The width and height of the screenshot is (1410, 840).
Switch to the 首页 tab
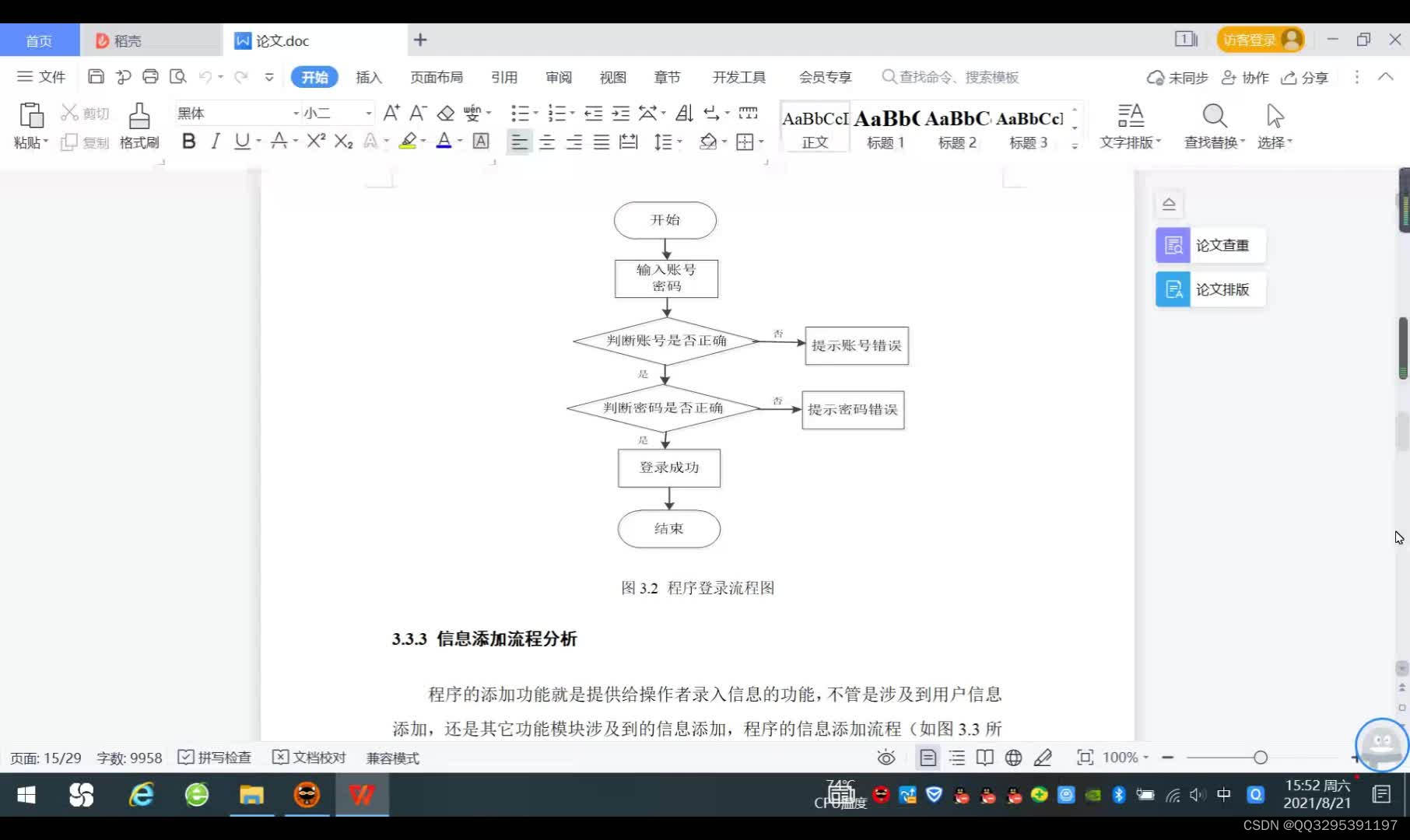pos(39,40)
